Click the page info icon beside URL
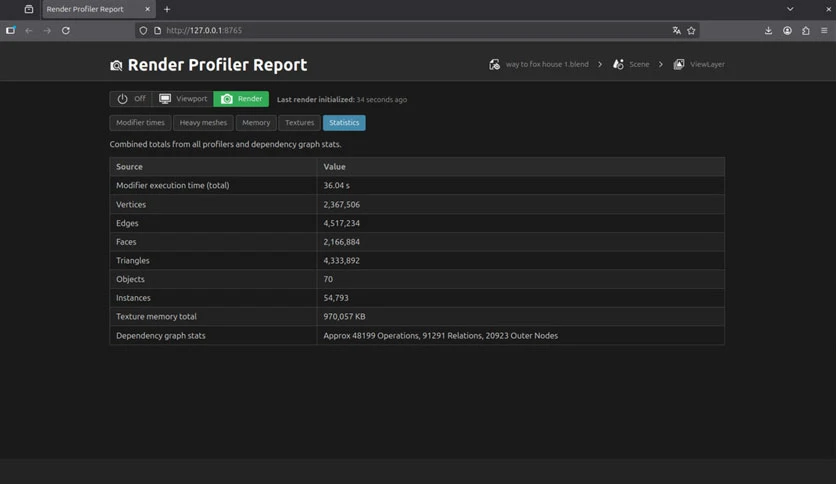 point(157,30)
